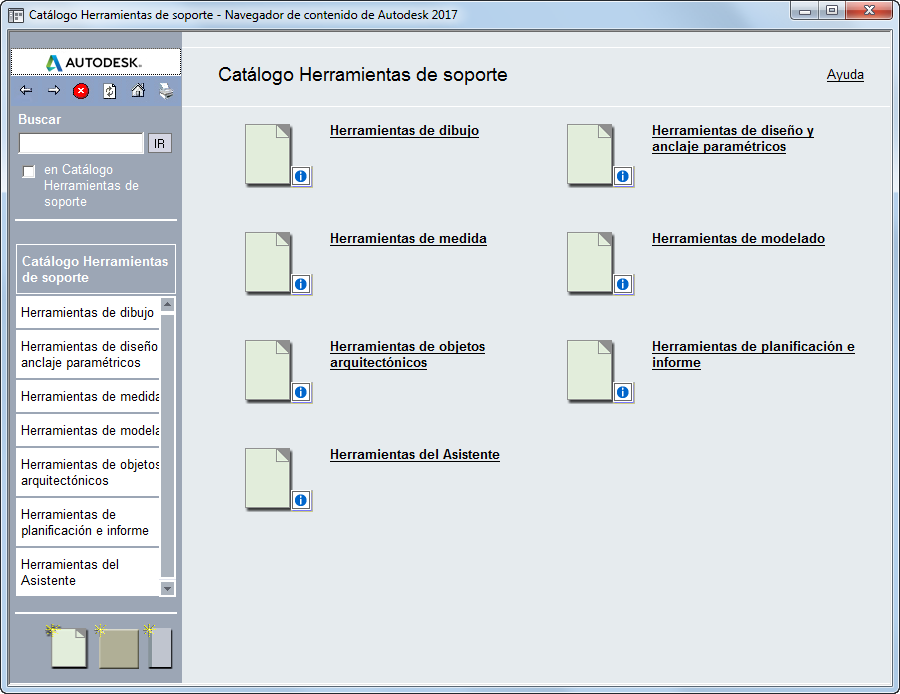The height and width of the screenshot is (694, 900).
Task: Minimize the Navegador de contenido window
Action: coord(805,11)
